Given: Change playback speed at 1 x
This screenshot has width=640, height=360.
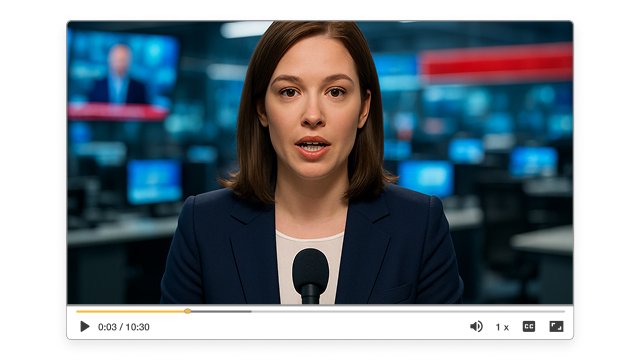Looking at the screenshot, I should (x=502, y=327).
